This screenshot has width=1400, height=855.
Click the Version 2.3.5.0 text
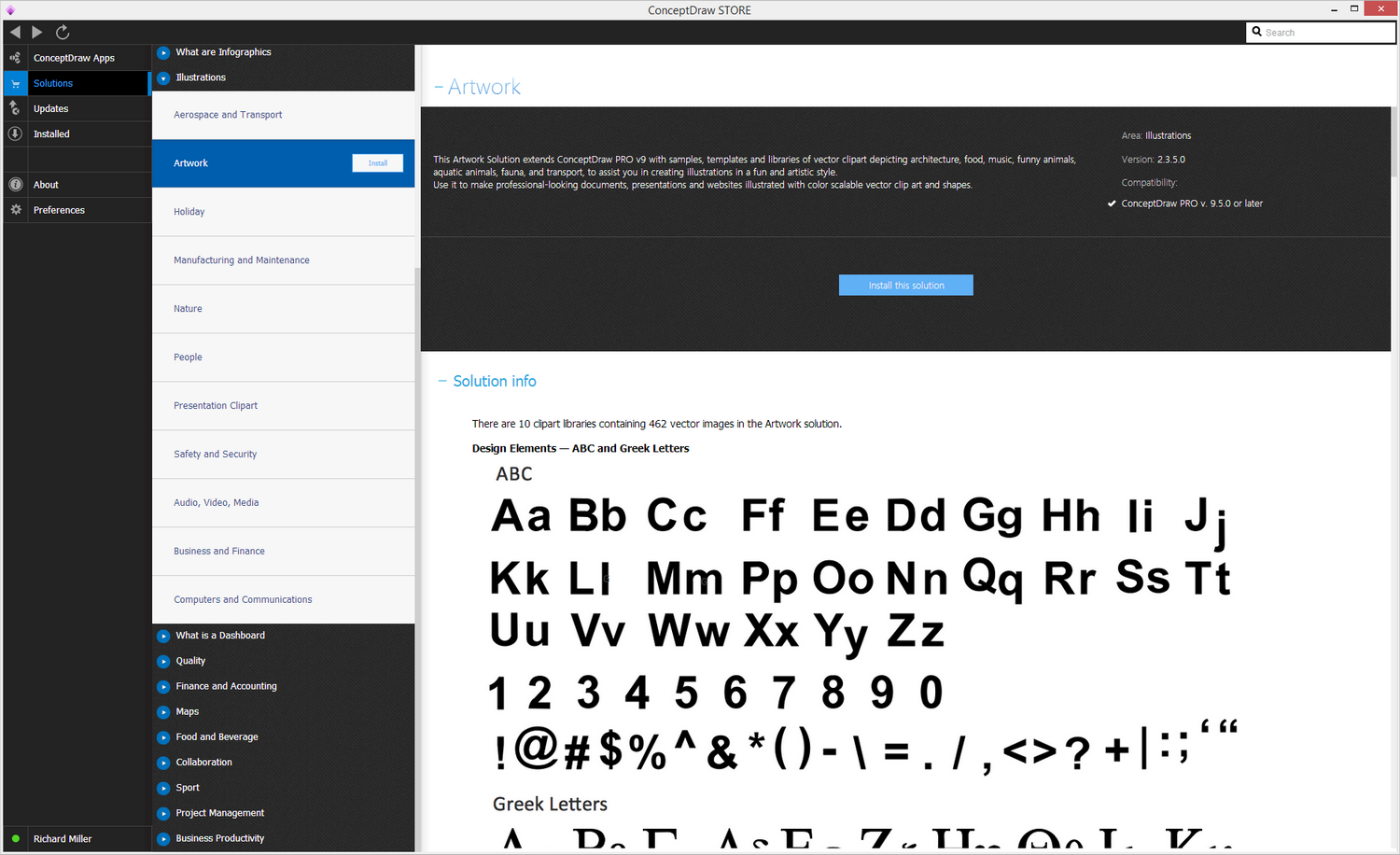click(1154, 160)
